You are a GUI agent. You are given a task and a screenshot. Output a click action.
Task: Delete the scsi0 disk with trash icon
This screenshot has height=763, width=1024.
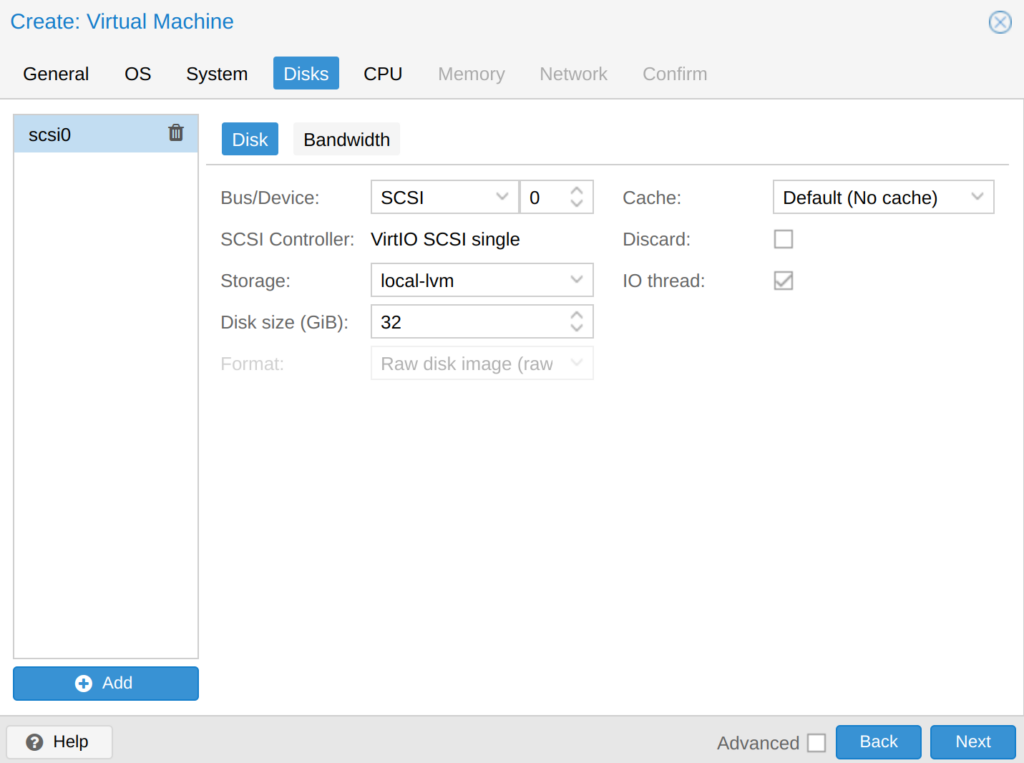tap(176, 133)
